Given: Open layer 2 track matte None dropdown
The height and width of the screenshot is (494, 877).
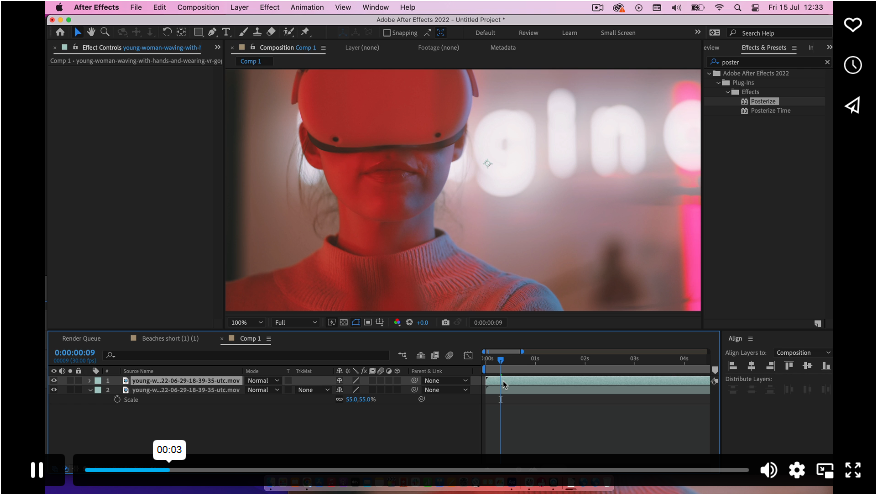Looking at the screenshot, I should click(x=313, y=390).
